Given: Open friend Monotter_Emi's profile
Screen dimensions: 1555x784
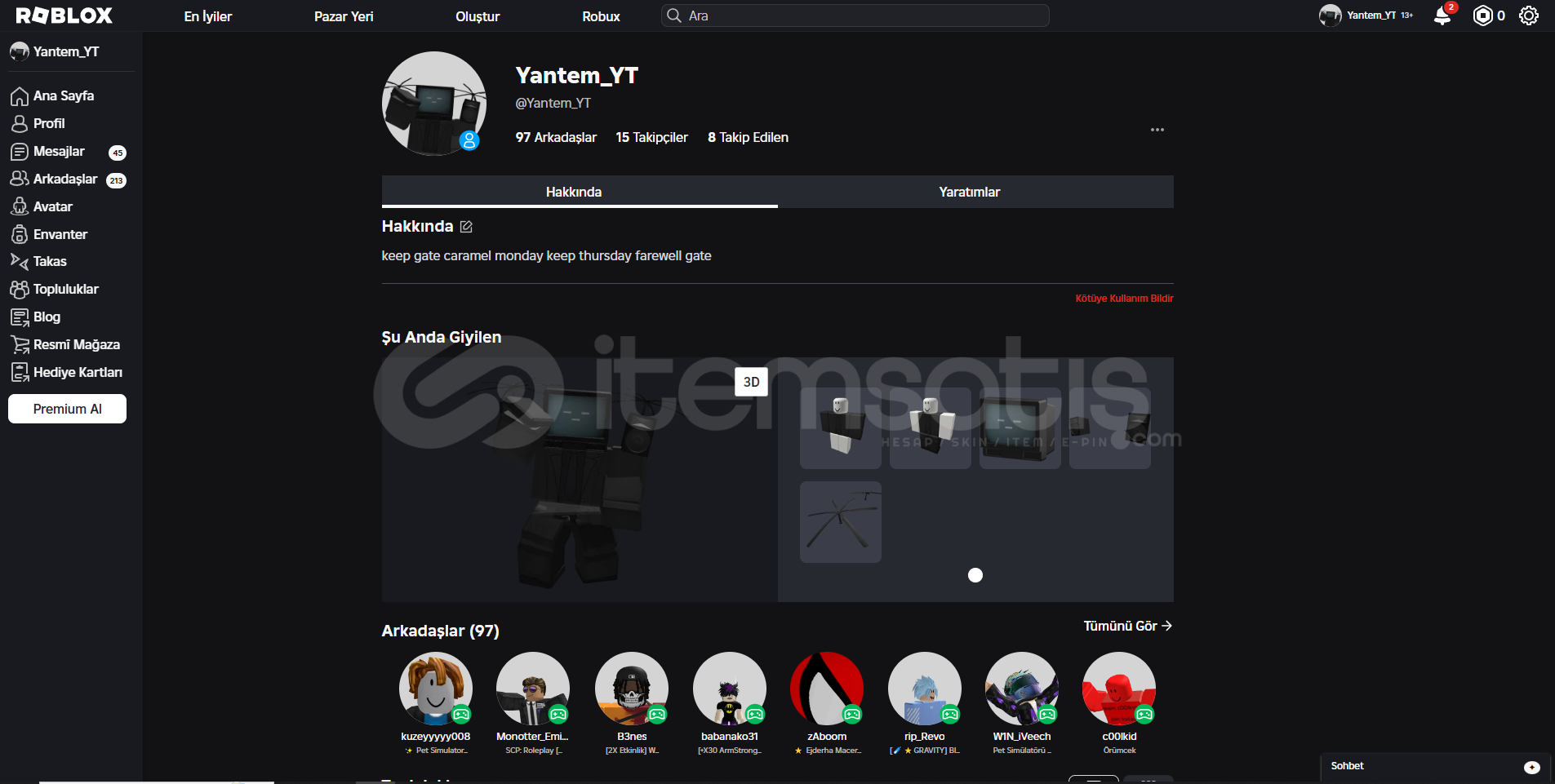Looking at the screenshot, I should click(x=533, y=689).
